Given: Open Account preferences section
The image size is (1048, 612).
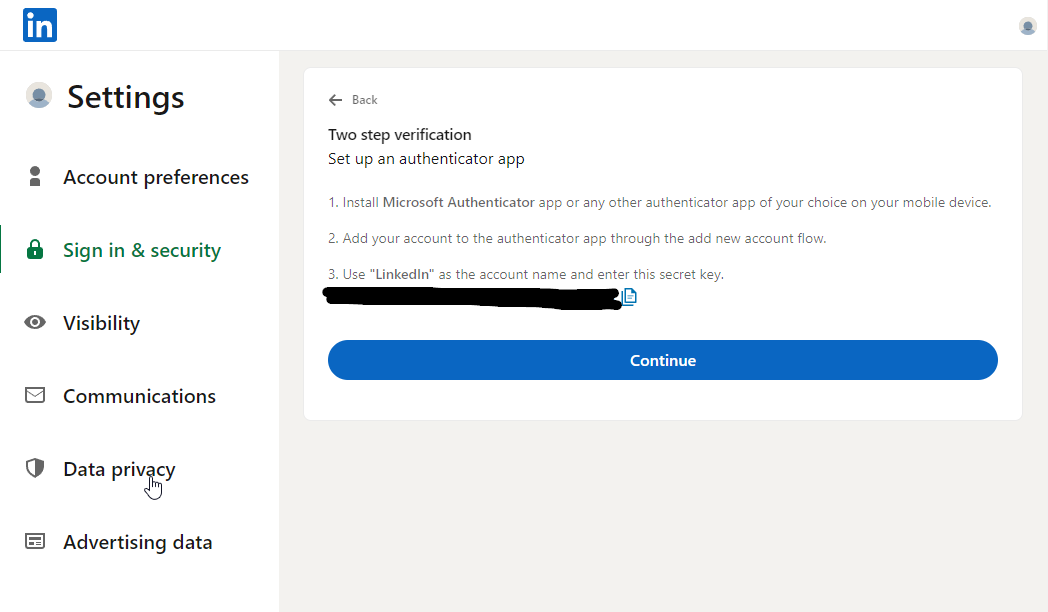Looking at the screenshot, I should tap(156, 177).
